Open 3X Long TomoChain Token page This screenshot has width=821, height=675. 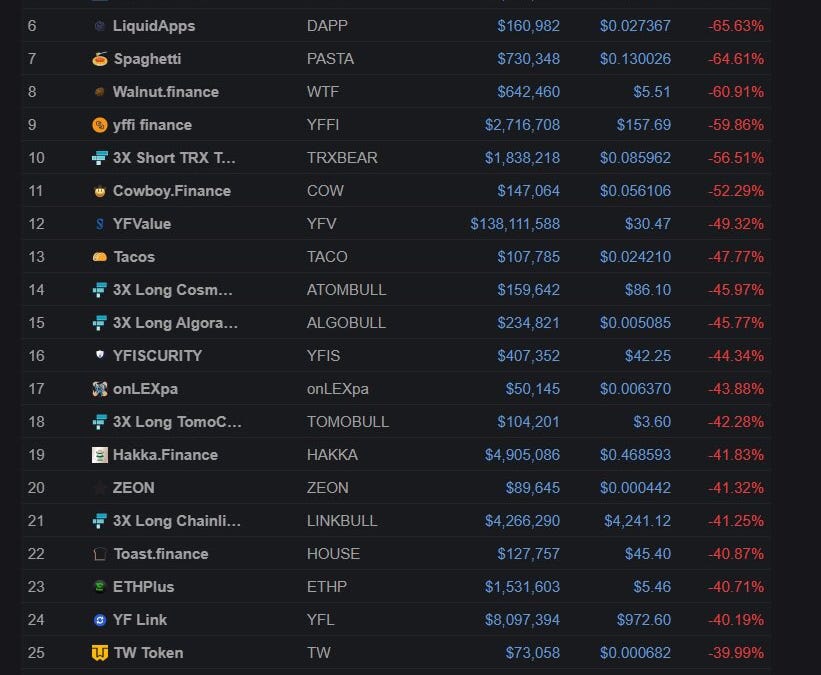pyautogui.click(x=177, y=422)
